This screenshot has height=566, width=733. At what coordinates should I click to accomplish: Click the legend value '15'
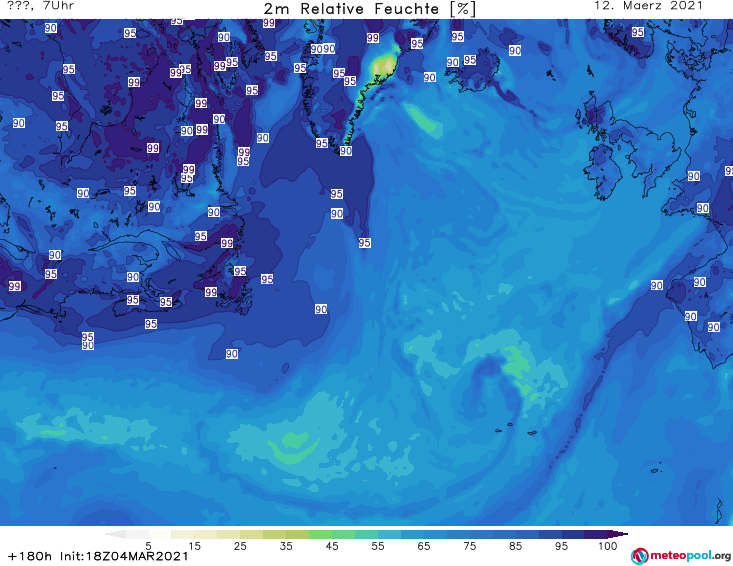194,546
